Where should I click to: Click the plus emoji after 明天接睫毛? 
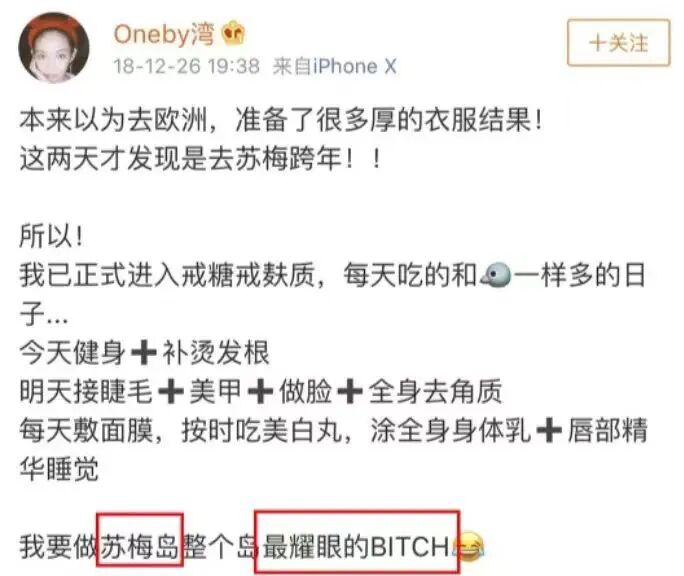point(171,391)
